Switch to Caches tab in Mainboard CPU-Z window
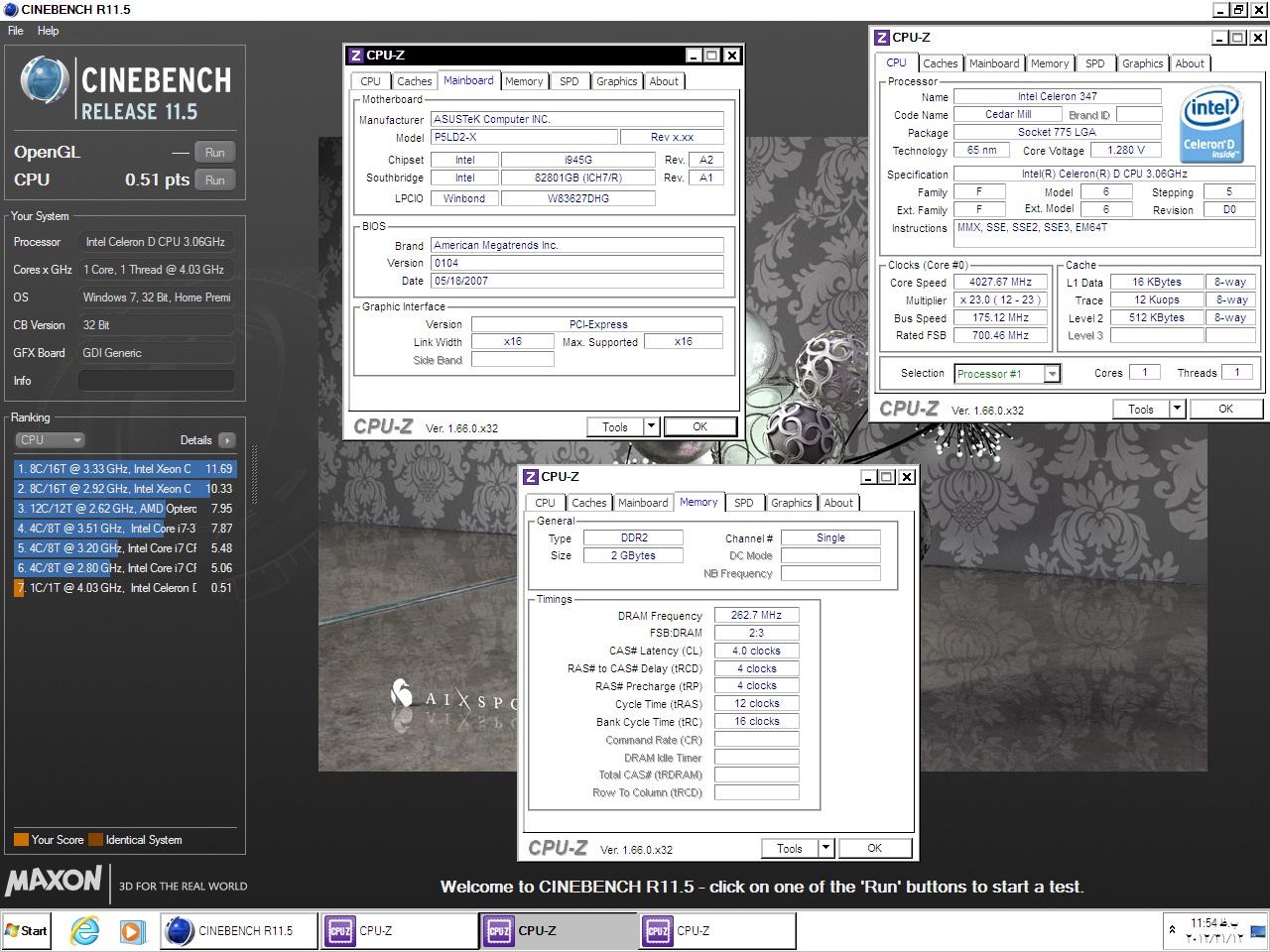 click(x=414, y=81)
